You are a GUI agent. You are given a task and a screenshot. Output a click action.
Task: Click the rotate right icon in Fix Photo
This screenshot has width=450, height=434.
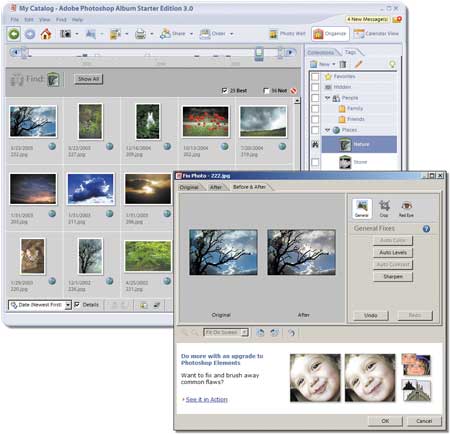point(274,332)
